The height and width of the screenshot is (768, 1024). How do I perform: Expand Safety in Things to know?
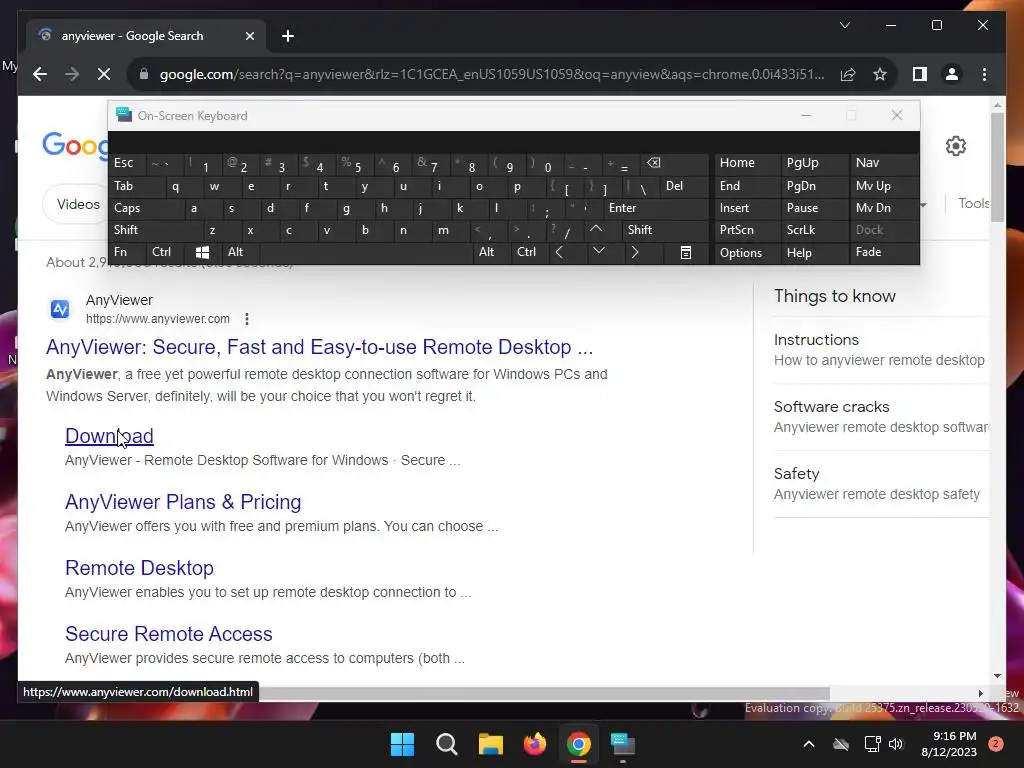pyautogui.click(x=880, y=484)
